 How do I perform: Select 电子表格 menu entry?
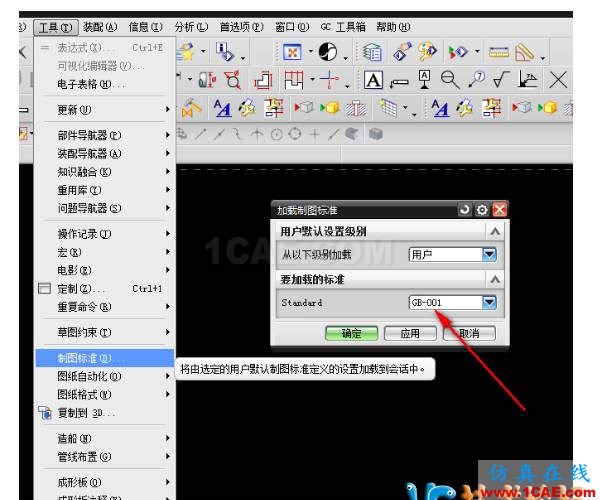click(x=104, y=84)
